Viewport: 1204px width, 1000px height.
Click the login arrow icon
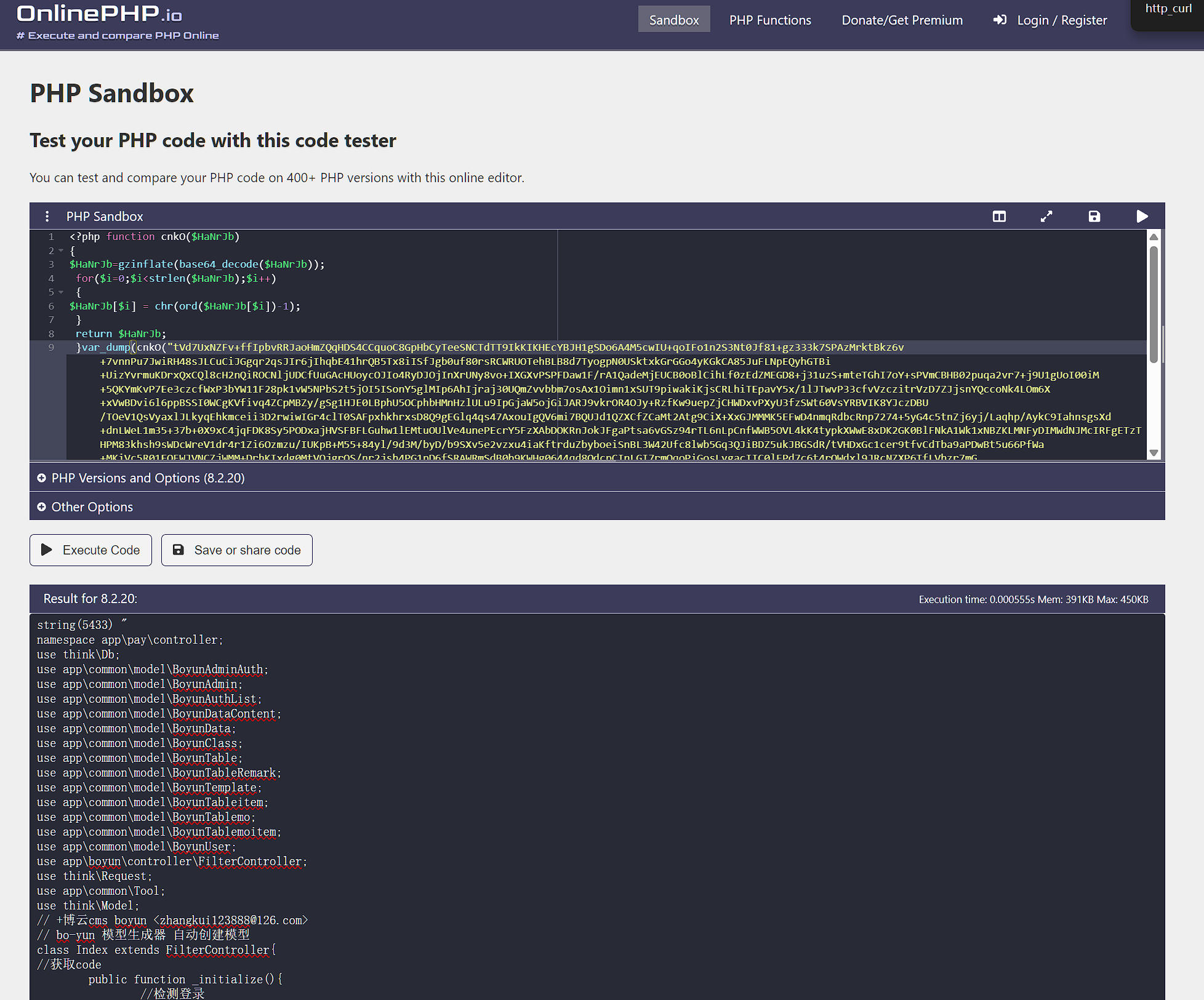[1000, 20]
